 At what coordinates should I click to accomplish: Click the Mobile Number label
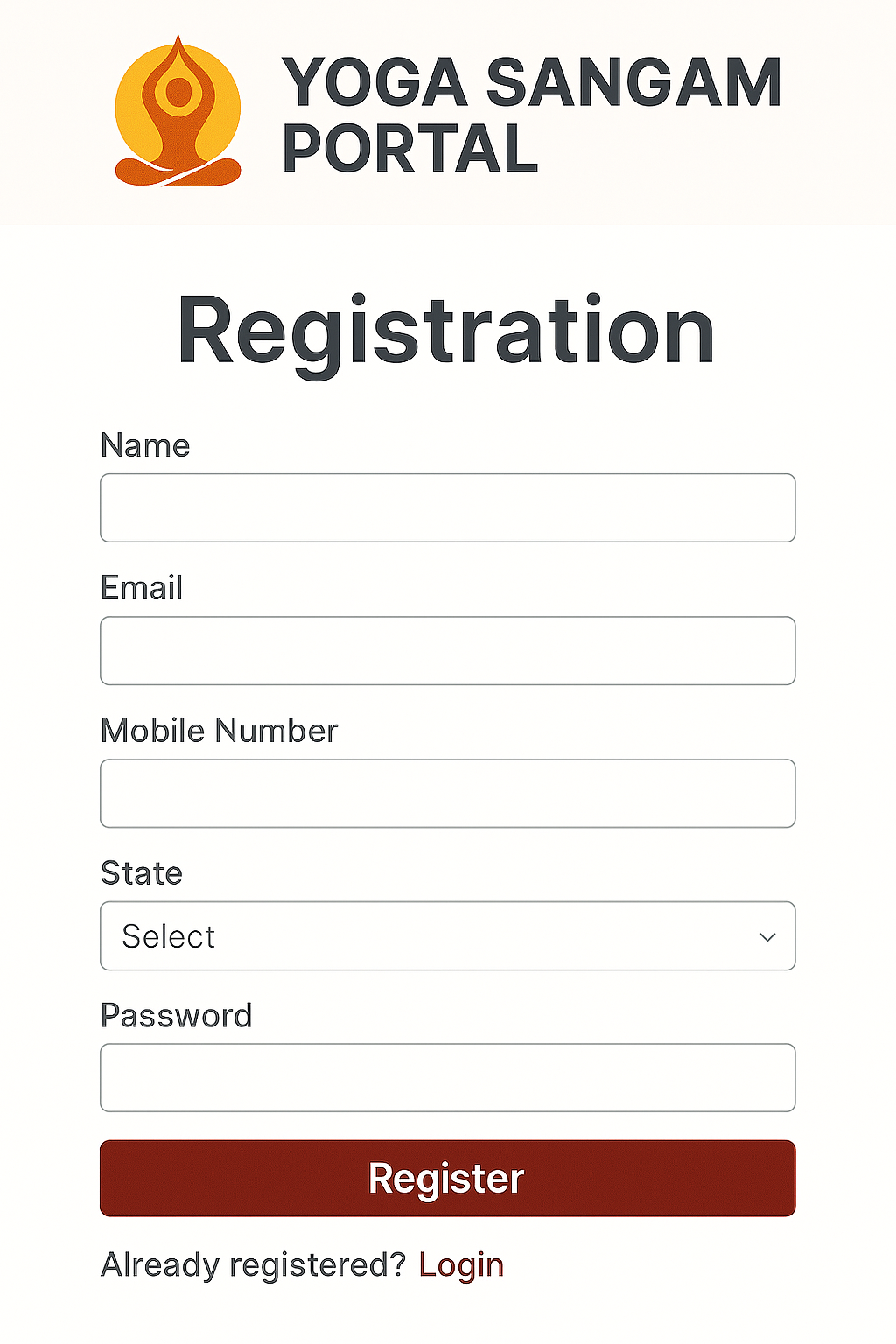[x=219, y=731]
